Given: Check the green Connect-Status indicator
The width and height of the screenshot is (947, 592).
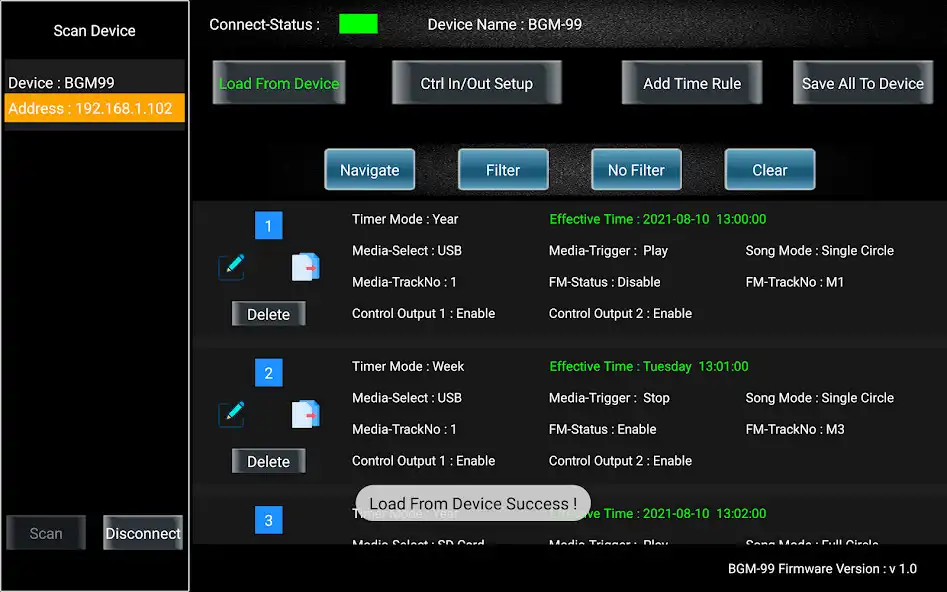Looking at the screenshot, I should 359,23.
